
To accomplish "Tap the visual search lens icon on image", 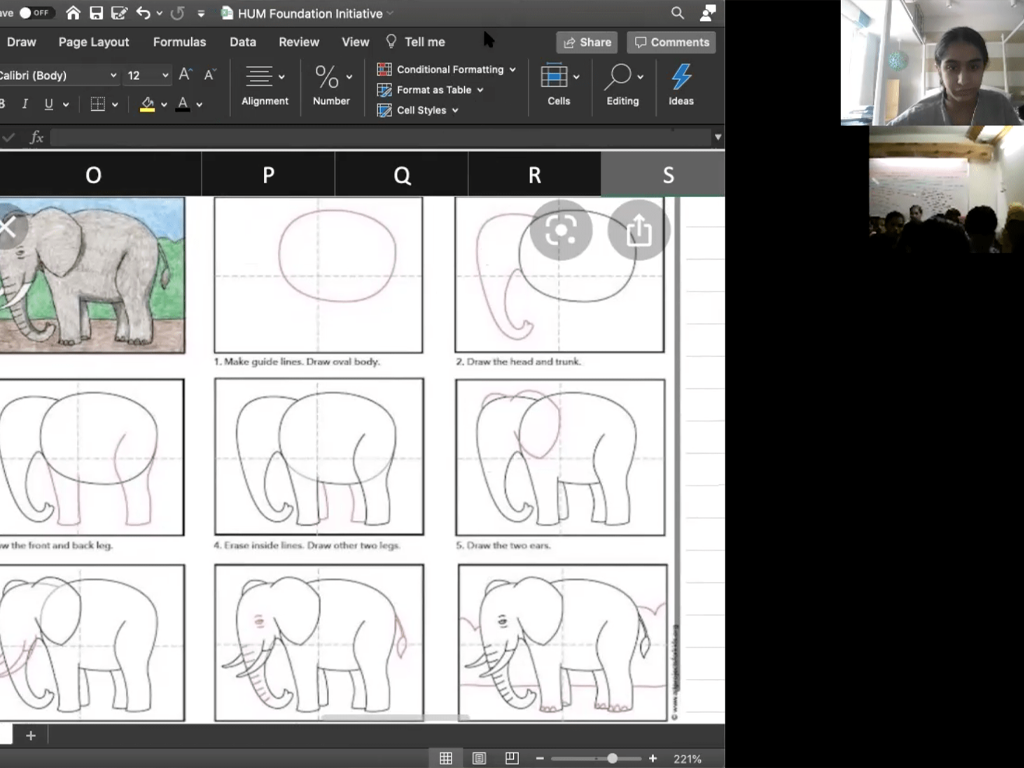I will [x=561, y=230].
